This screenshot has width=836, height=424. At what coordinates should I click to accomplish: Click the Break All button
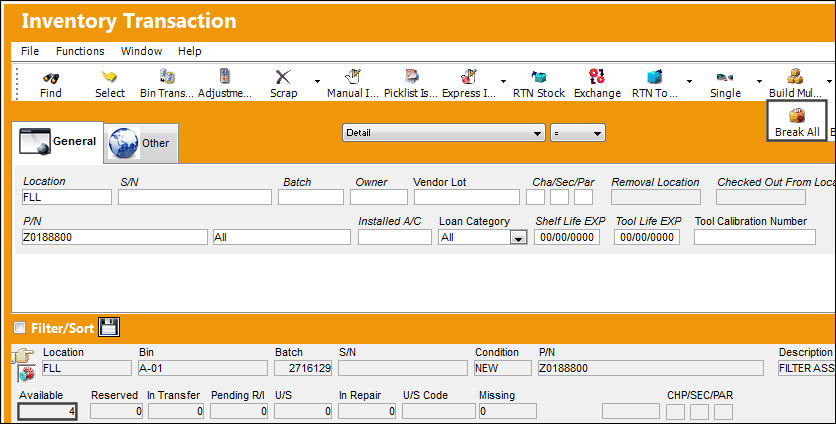coord(797,122)
